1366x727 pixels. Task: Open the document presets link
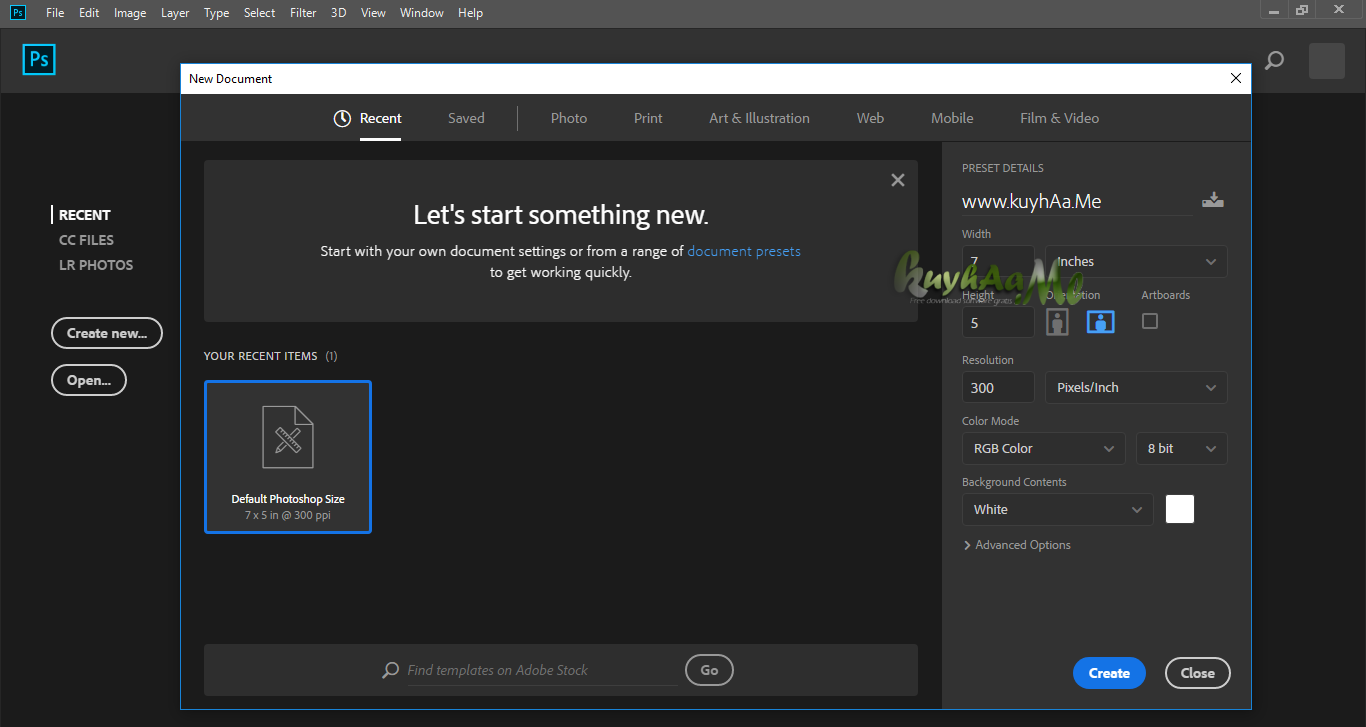[743, 250]
